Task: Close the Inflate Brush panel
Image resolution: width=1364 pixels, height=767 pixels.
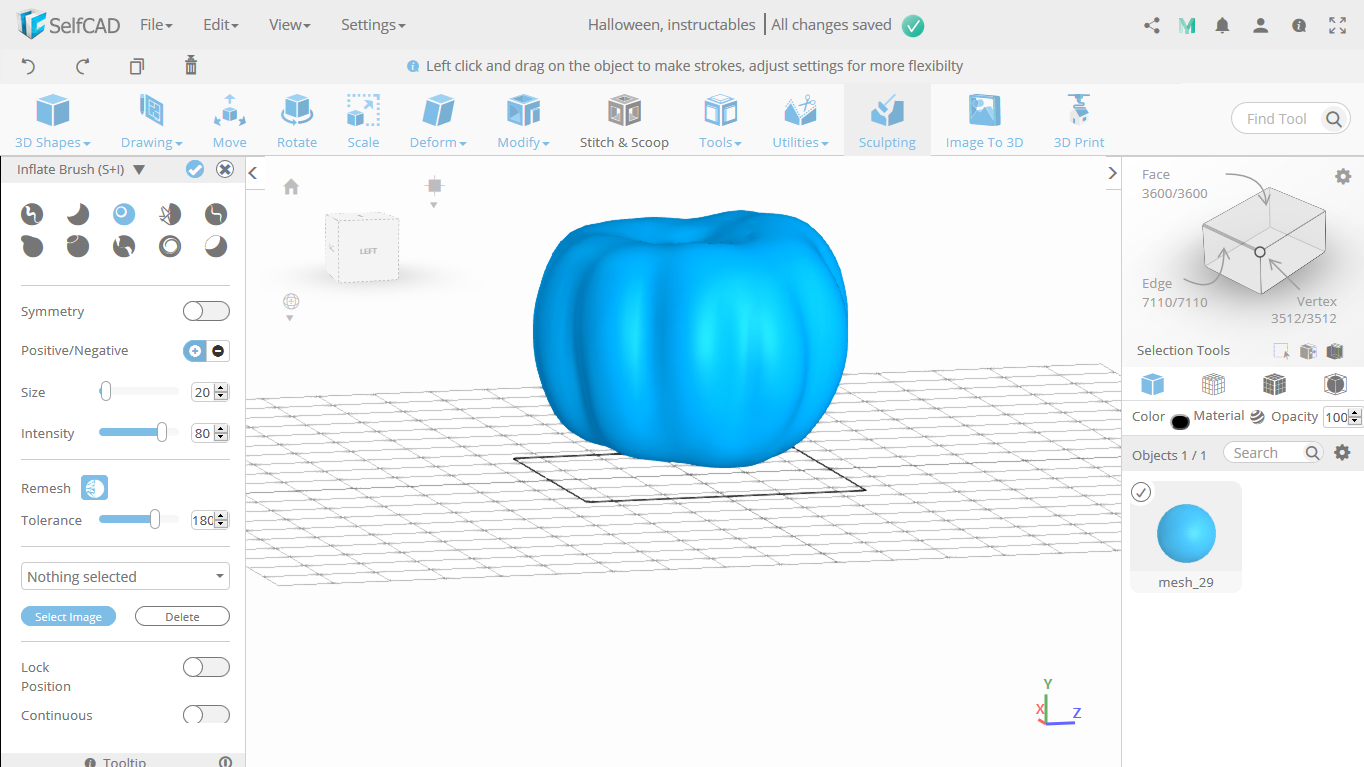Action: click(x=225, y=169)
